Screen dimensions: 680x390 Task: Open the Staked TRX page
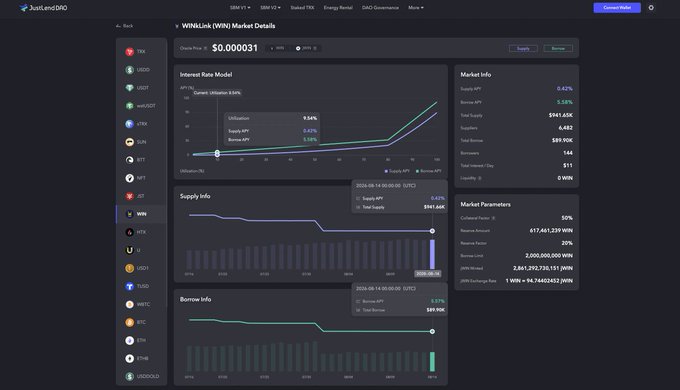point(302,8)
